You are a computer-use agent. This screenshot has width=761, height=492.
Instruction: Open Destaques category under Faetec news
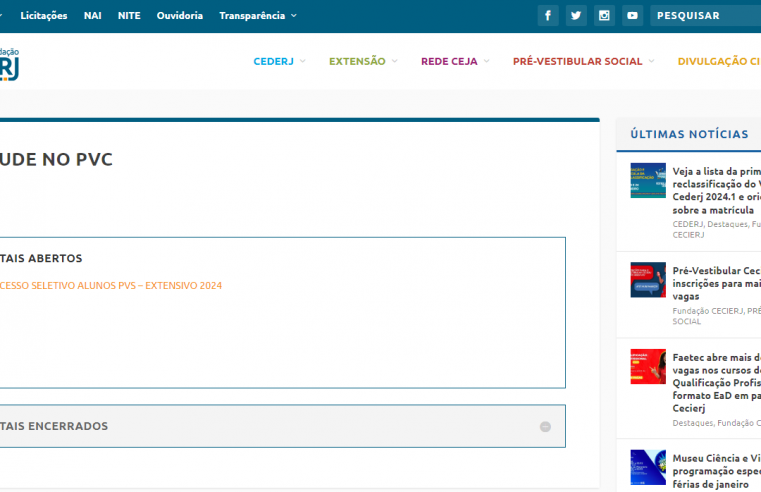coord(693,423)
